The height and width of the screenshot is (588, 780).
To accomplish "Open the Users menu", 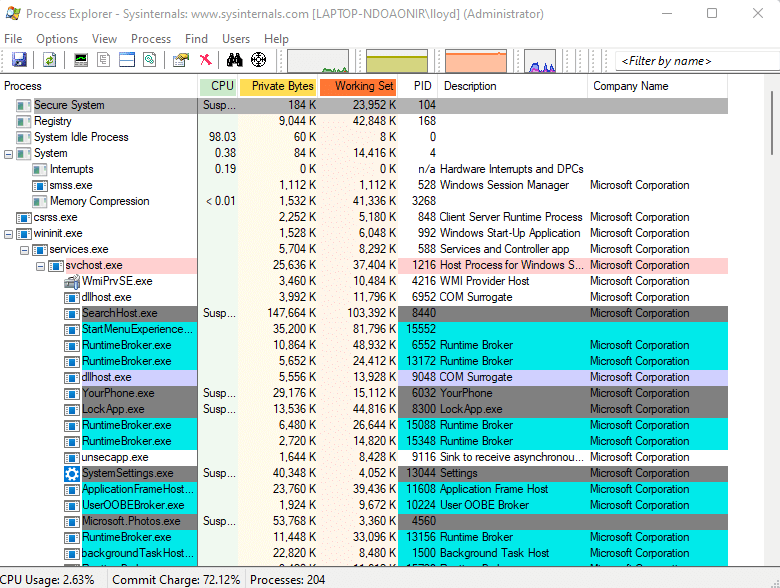I will tap(236, 38).
